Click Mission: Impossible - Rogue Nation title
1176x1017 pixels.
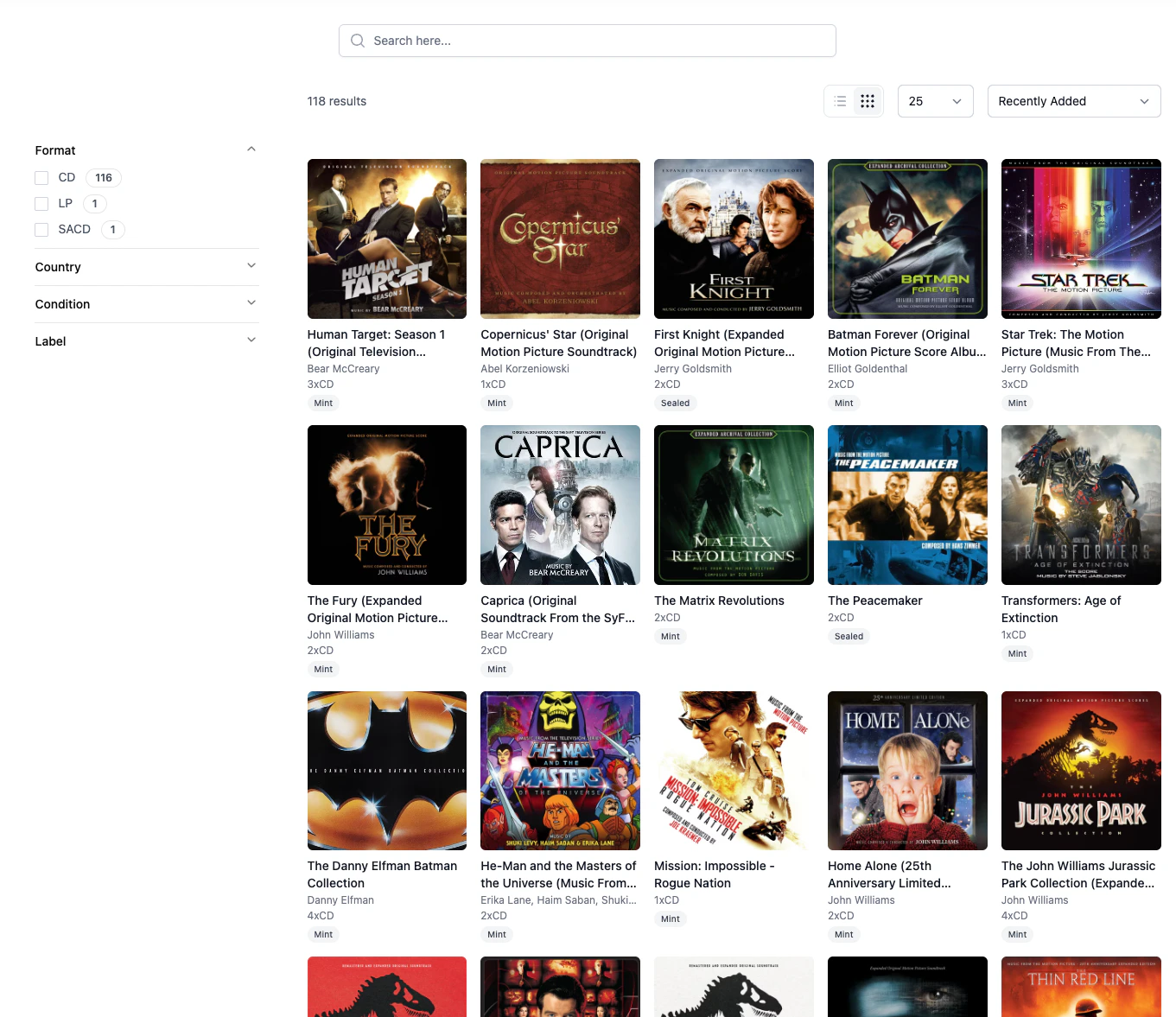coord(715,874)
